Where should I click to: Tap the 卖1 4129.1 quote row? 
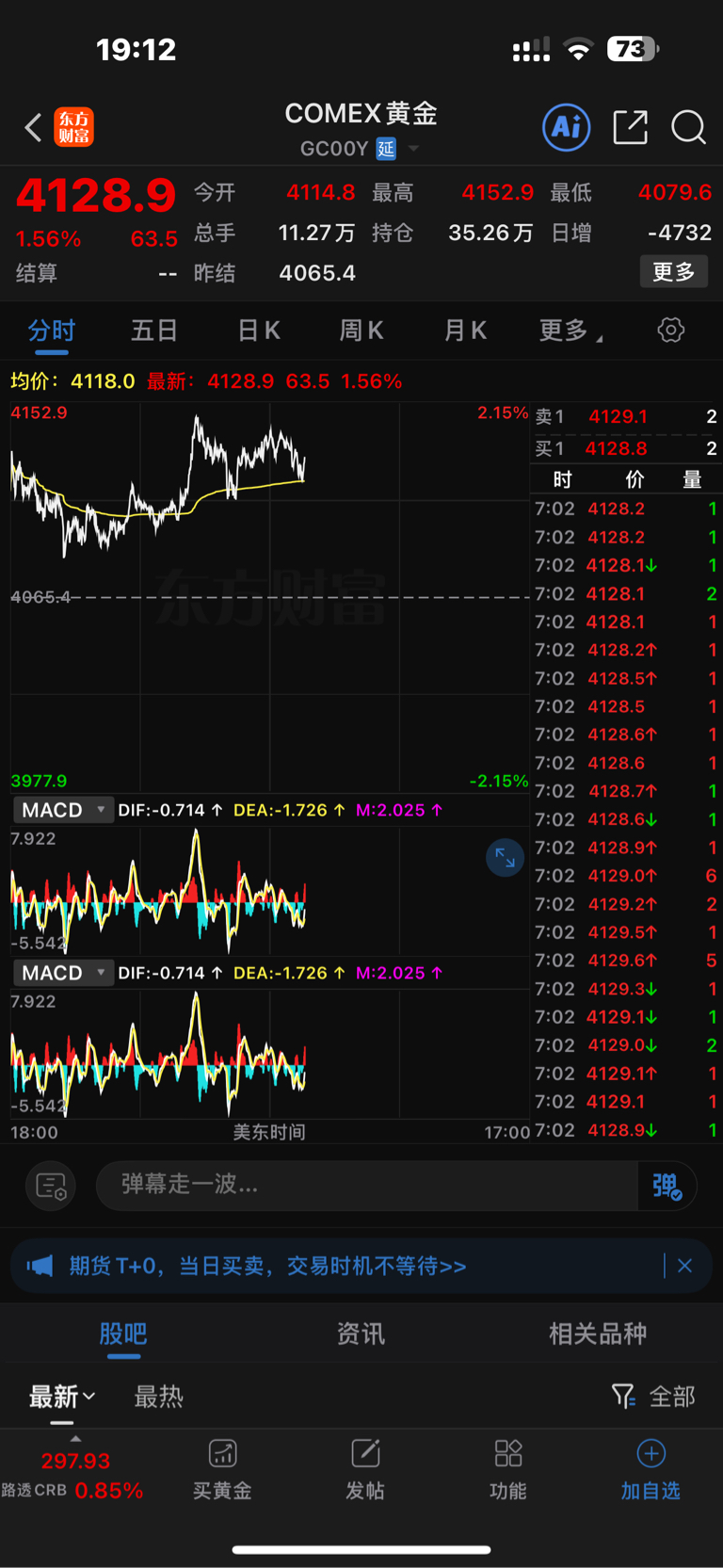click(x=626, y=416)
